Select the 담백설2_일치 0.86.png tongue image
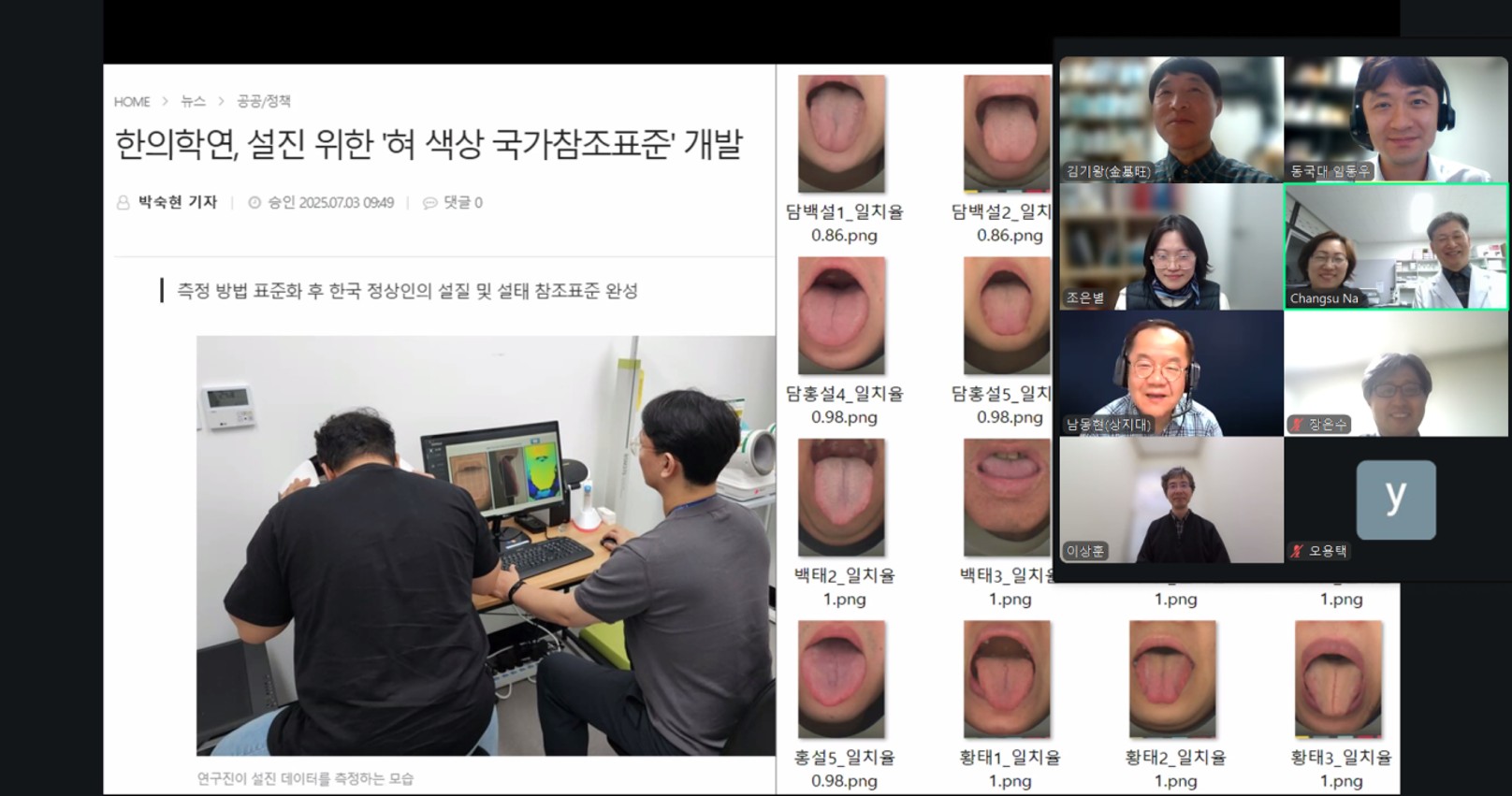 pyautogui.click(x=1008, y=134)
